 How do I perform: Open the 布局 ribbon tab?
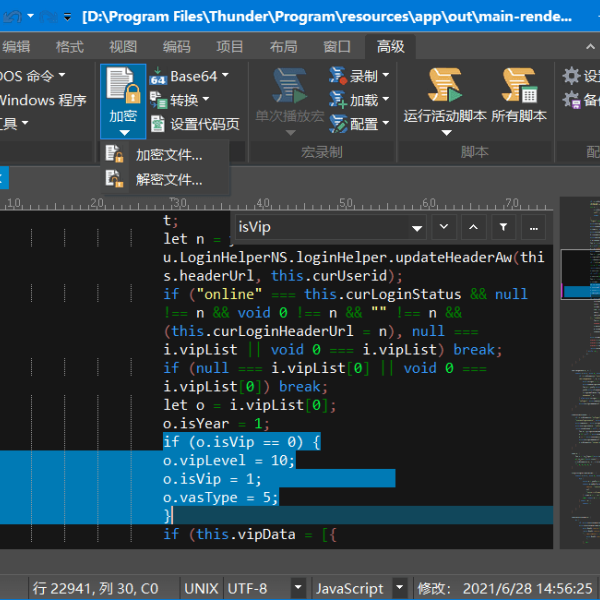(x=284, y=47)
